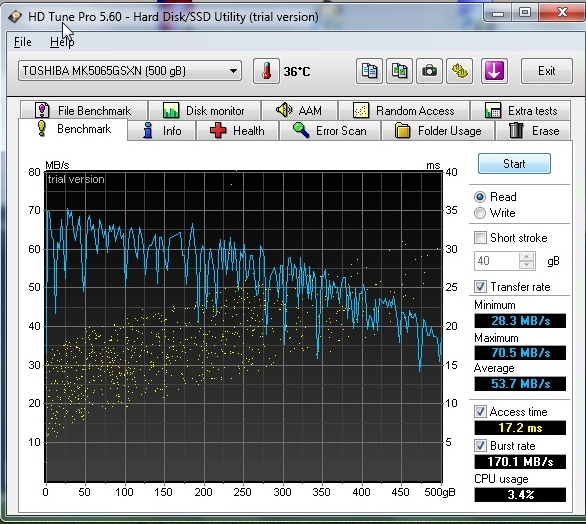Enable the Short stroke checkbox
The width and height of the screenshot is (586, 524).
[x=480, y=238]
